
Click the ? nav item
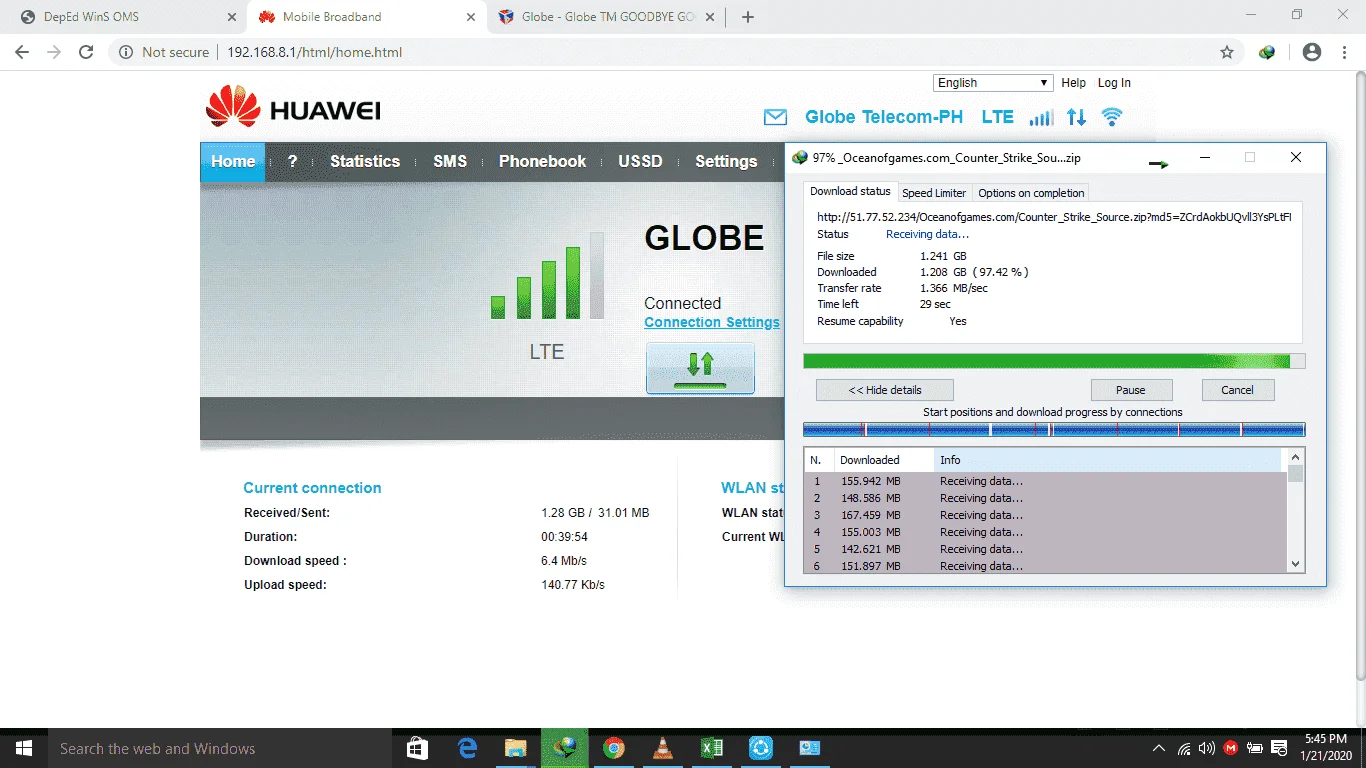(292, 161)
